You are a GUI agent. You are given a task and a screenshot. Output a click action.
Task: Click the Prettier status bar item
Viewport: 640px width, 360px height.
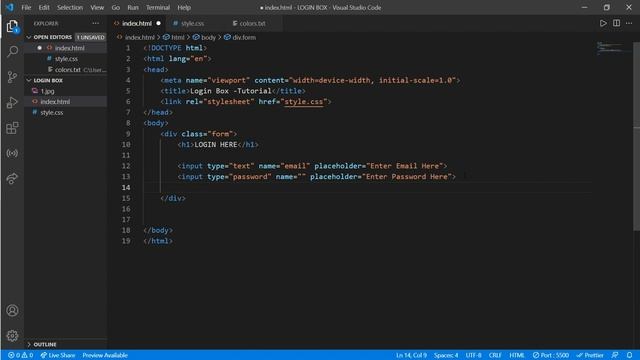[x=590, y=355]
